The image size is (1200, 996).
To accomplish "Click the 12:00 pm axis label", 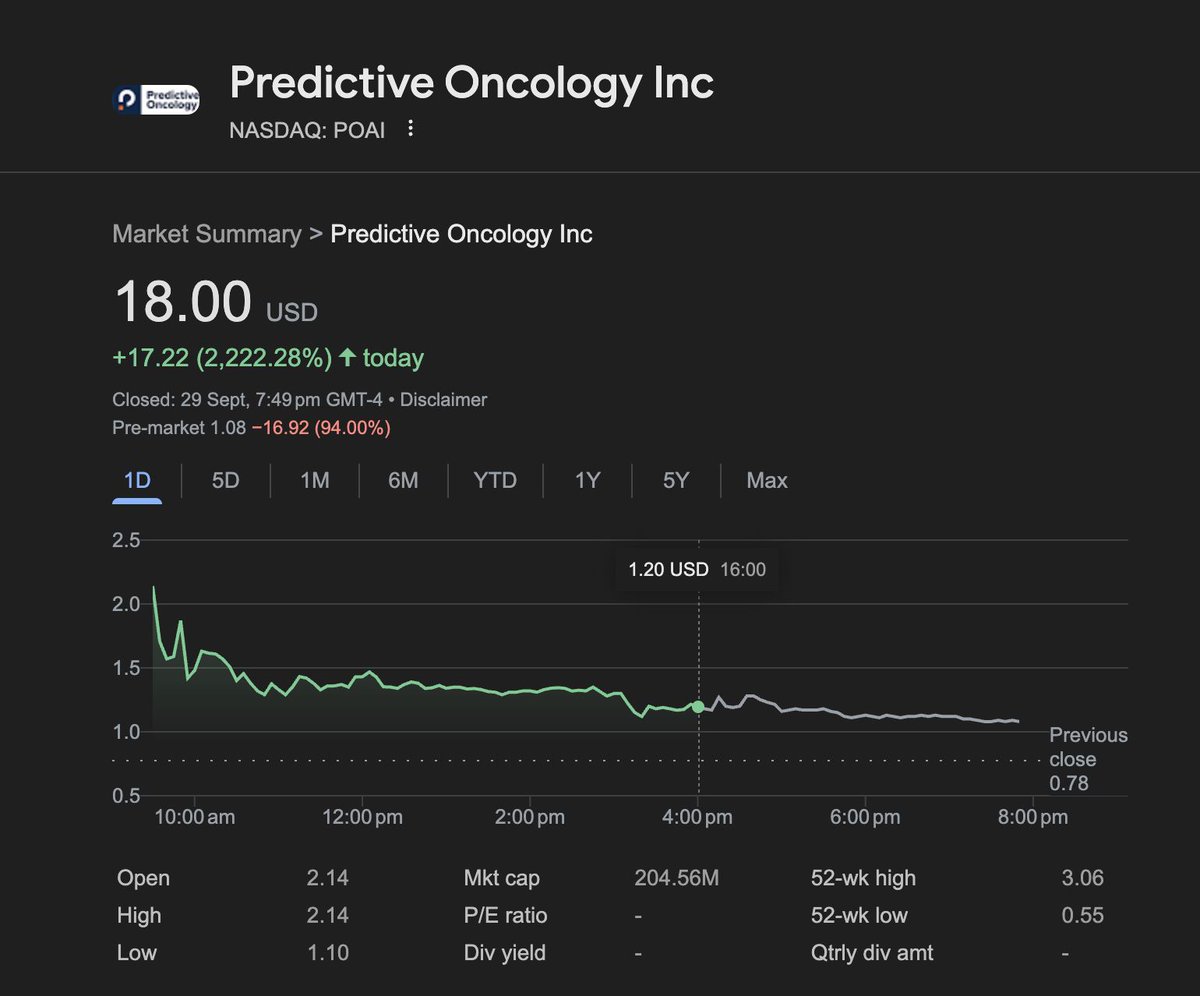I will pyautogui.click(x=361, y=817).
